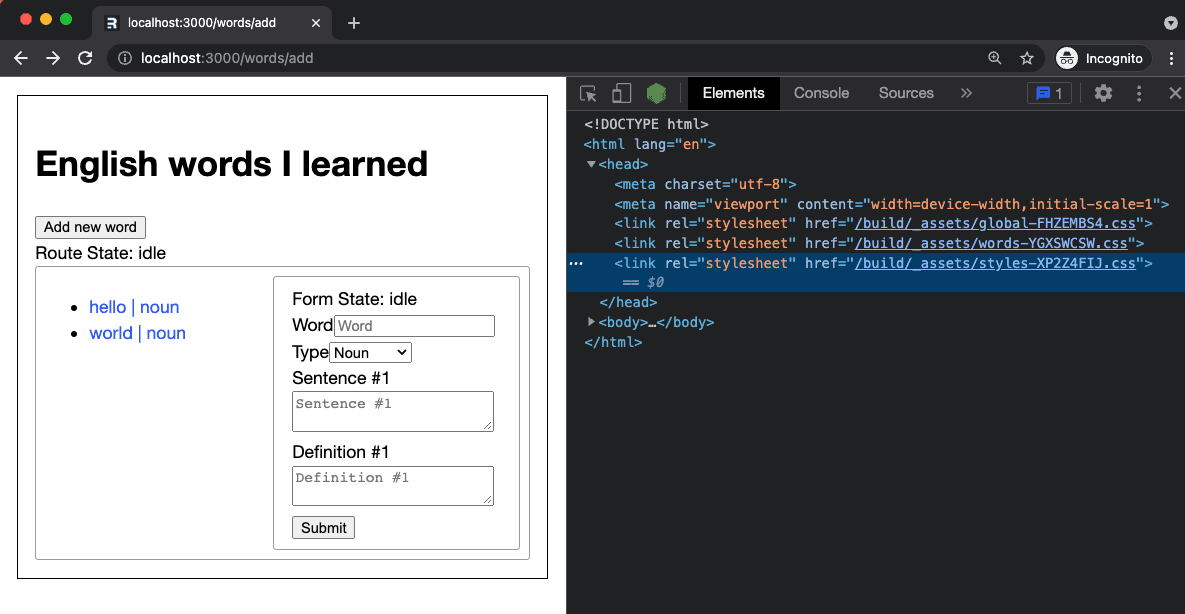
Task: Bookmark the page with the star icon
Action: [1027, 58]
